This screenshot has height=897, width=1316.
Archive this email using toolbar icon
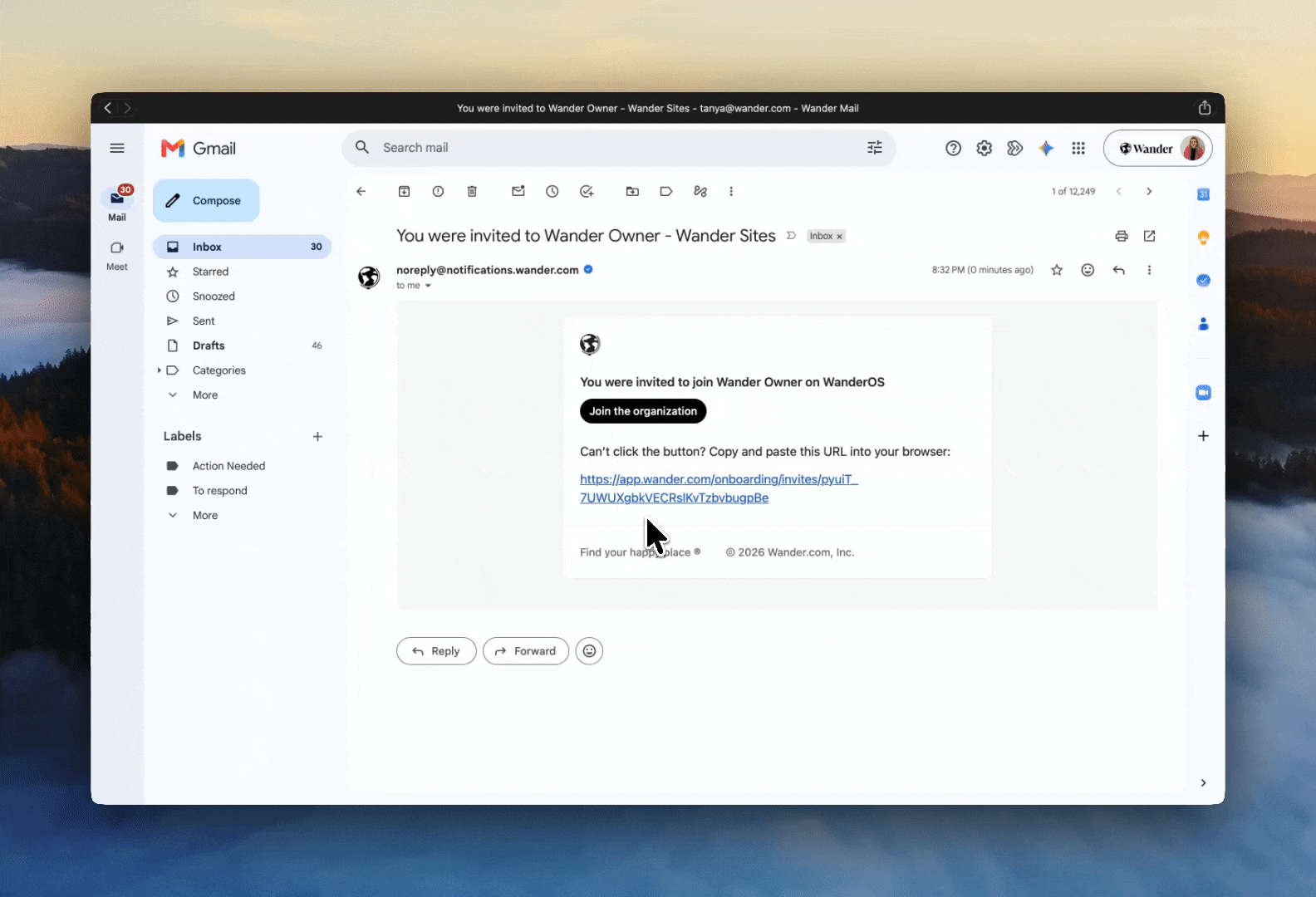point(404,191)
